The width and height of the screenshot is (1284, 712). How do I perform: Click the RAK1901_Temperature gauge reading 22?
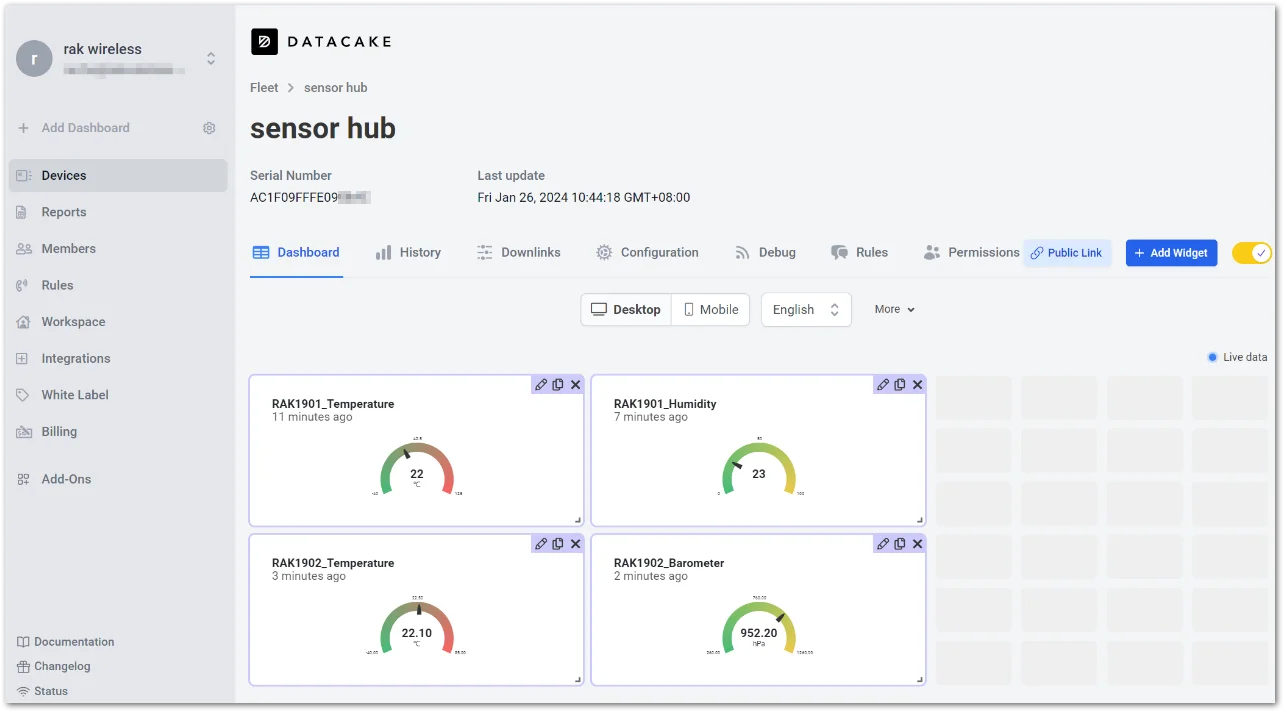coord(417,469)
